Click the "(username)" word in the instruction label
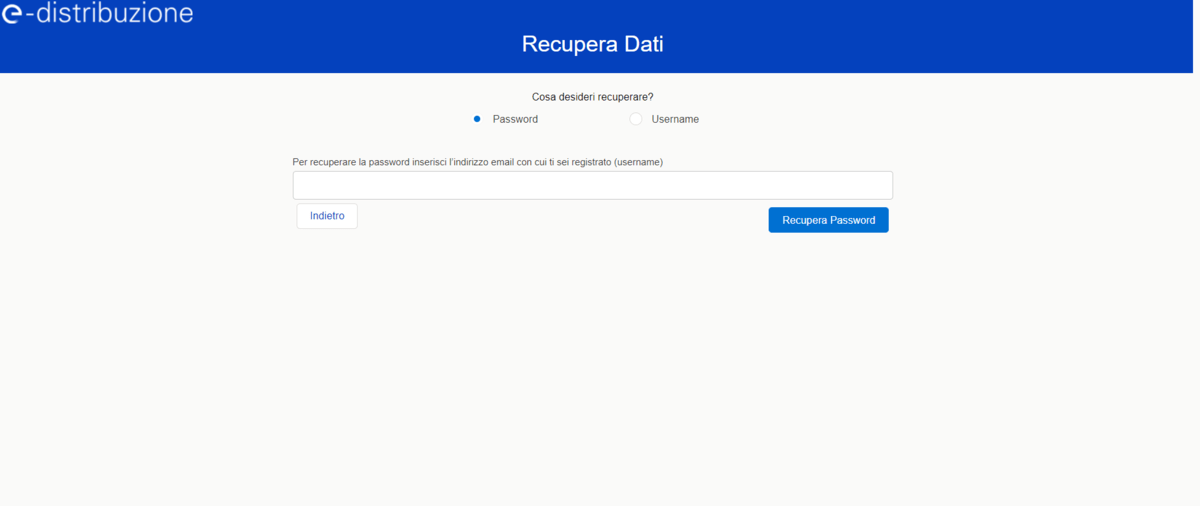Screen dimensions: 1200x506 [x=638, y=162]
